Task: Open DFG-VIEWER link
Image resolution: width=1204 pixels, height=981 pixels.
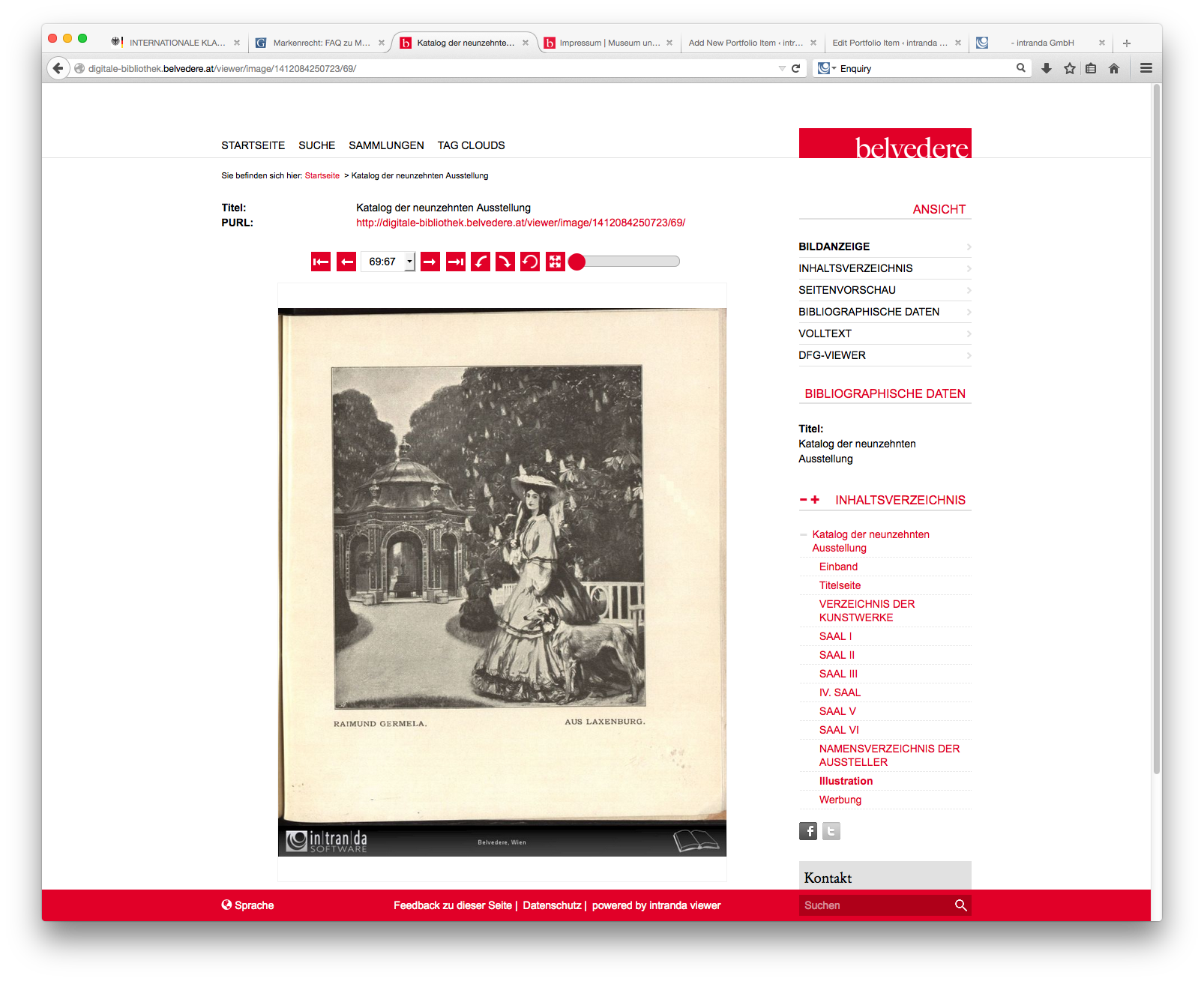Action: pos(885,355)
